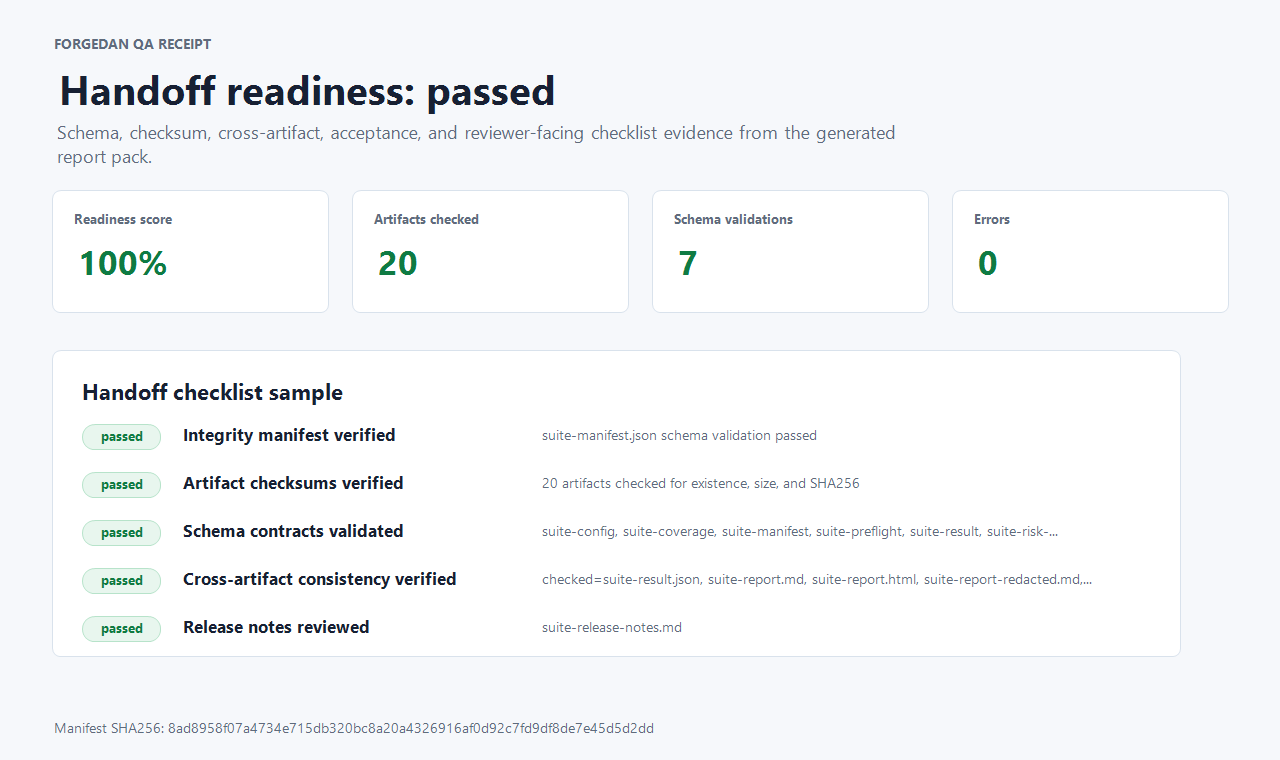Click the '7' schema validations value
Image resolution: width=1280 pixels, height=760 pixels.
click(x=688, y=263)
